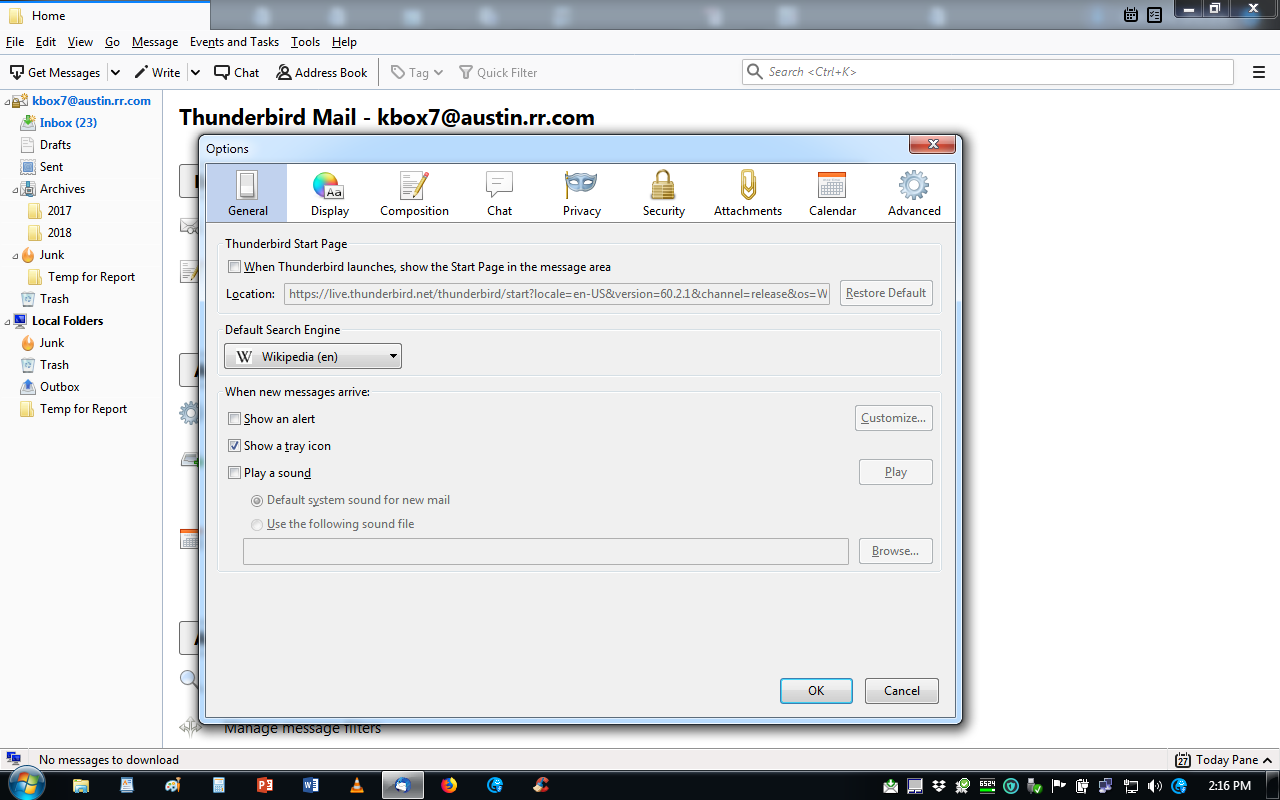
Task: Open the Calendar options panel
Action: point(832,193)
